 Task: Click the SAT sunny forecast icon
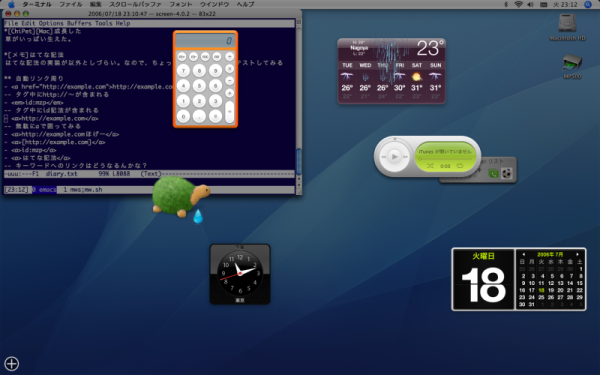(x=417, y=77)
